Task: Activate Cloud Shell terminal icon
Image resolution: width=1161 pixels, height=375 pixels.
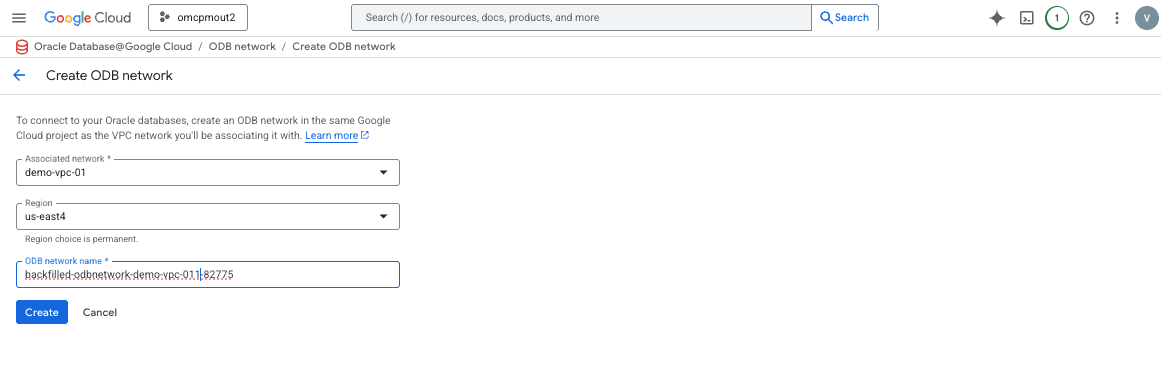Action: [x=1027, y=19]
